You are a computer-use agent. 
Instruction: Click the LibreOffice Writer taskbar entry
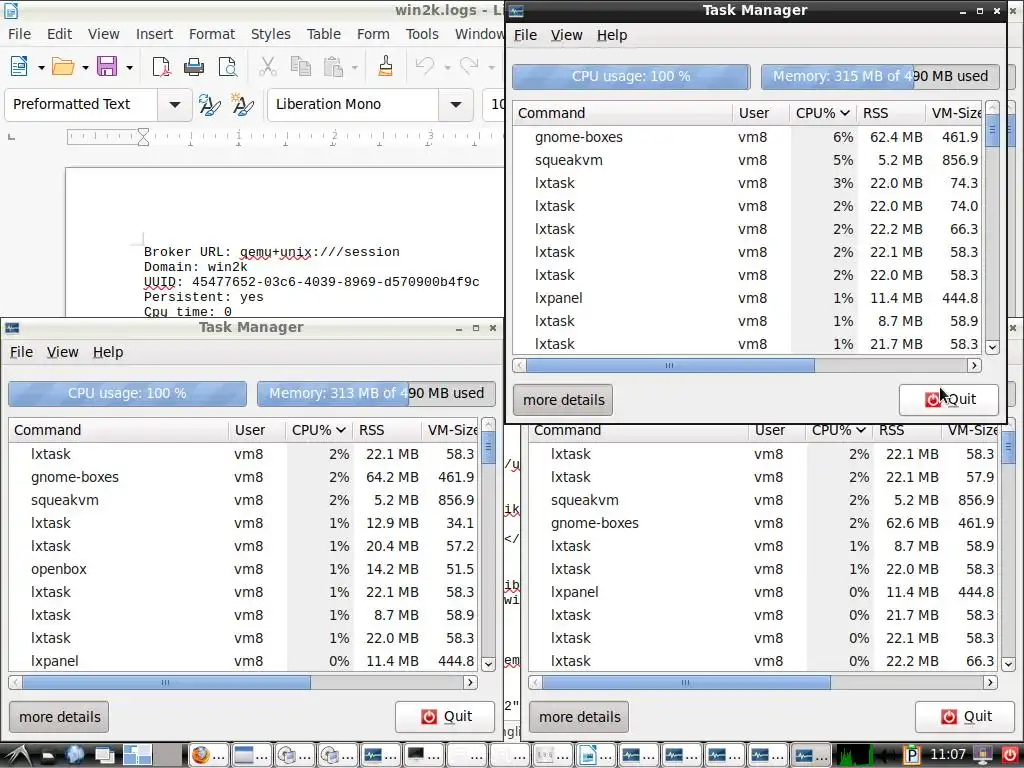pyautogui.click(x=595, y=755)
